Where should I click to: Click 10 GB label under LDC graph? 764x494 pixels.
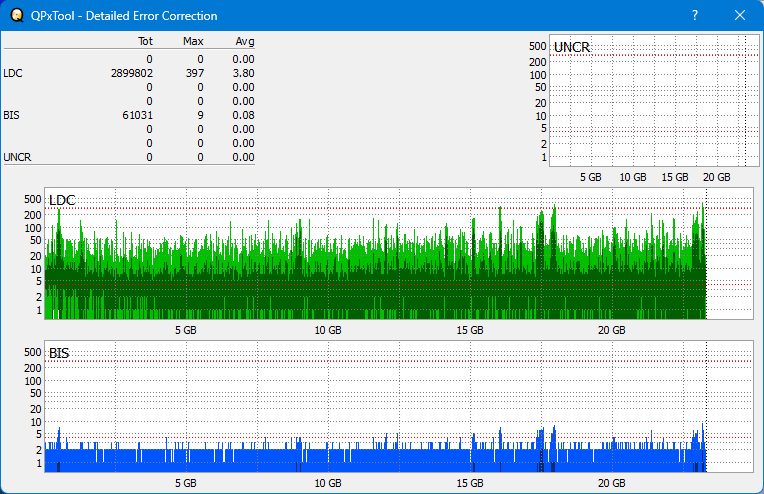tap(328, 330)
